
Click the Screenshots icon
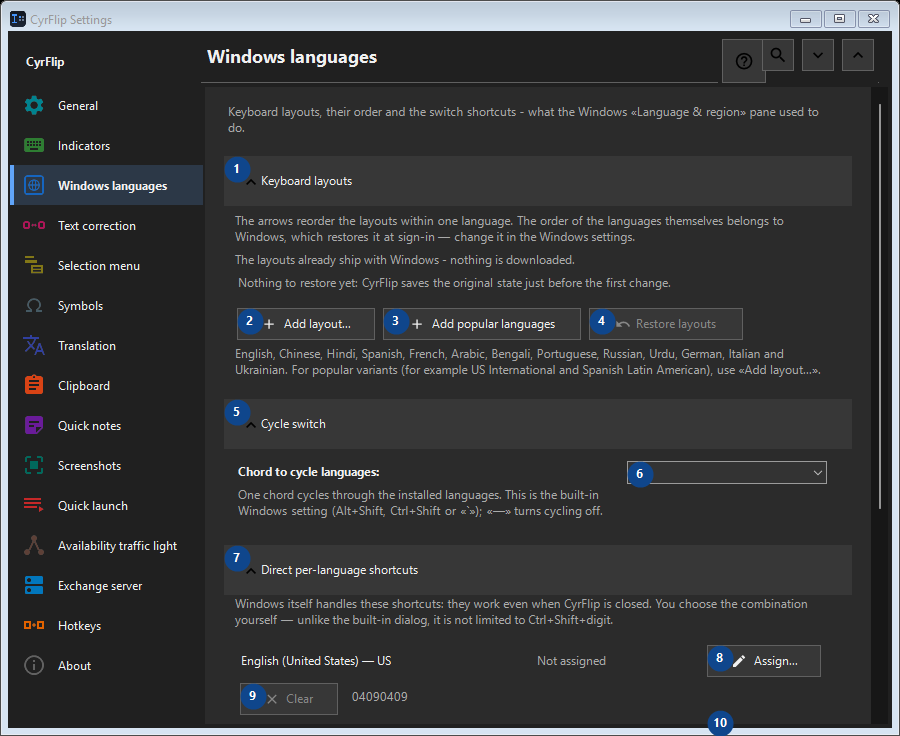click(x=34, y=465)
